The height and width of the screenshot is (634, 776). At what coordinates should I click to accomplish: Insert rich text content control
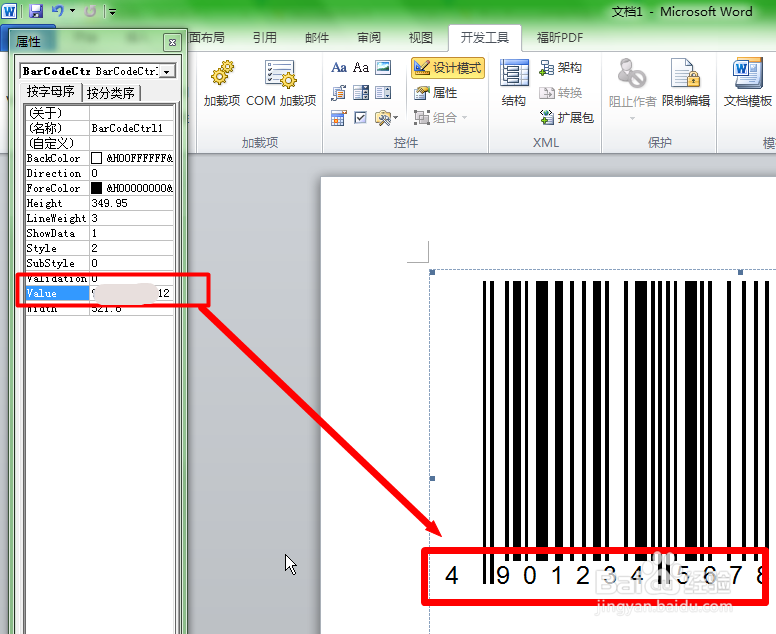tap(339, 67)
